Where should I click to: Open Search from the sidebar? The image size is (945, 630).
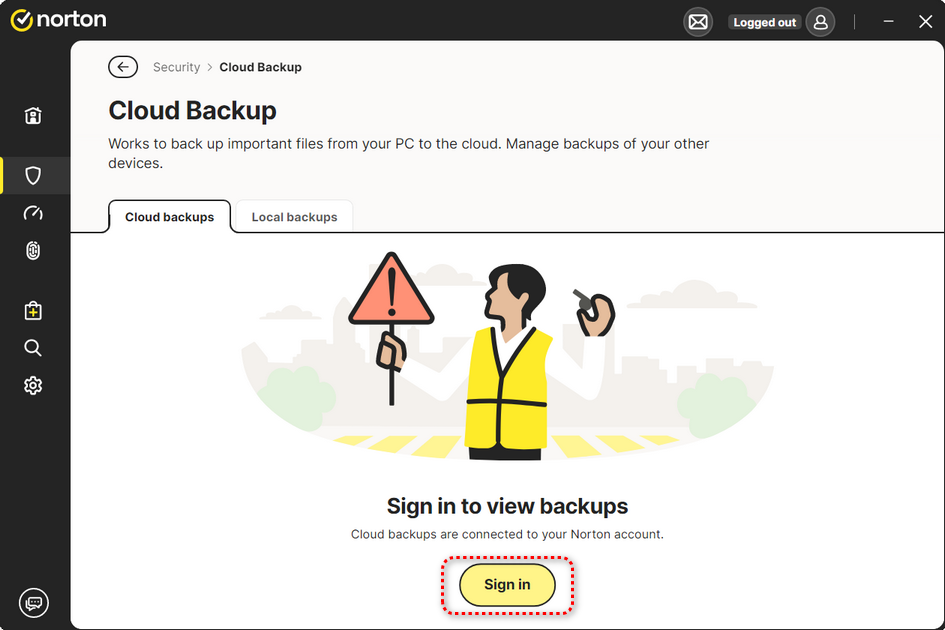click(33, 348)
